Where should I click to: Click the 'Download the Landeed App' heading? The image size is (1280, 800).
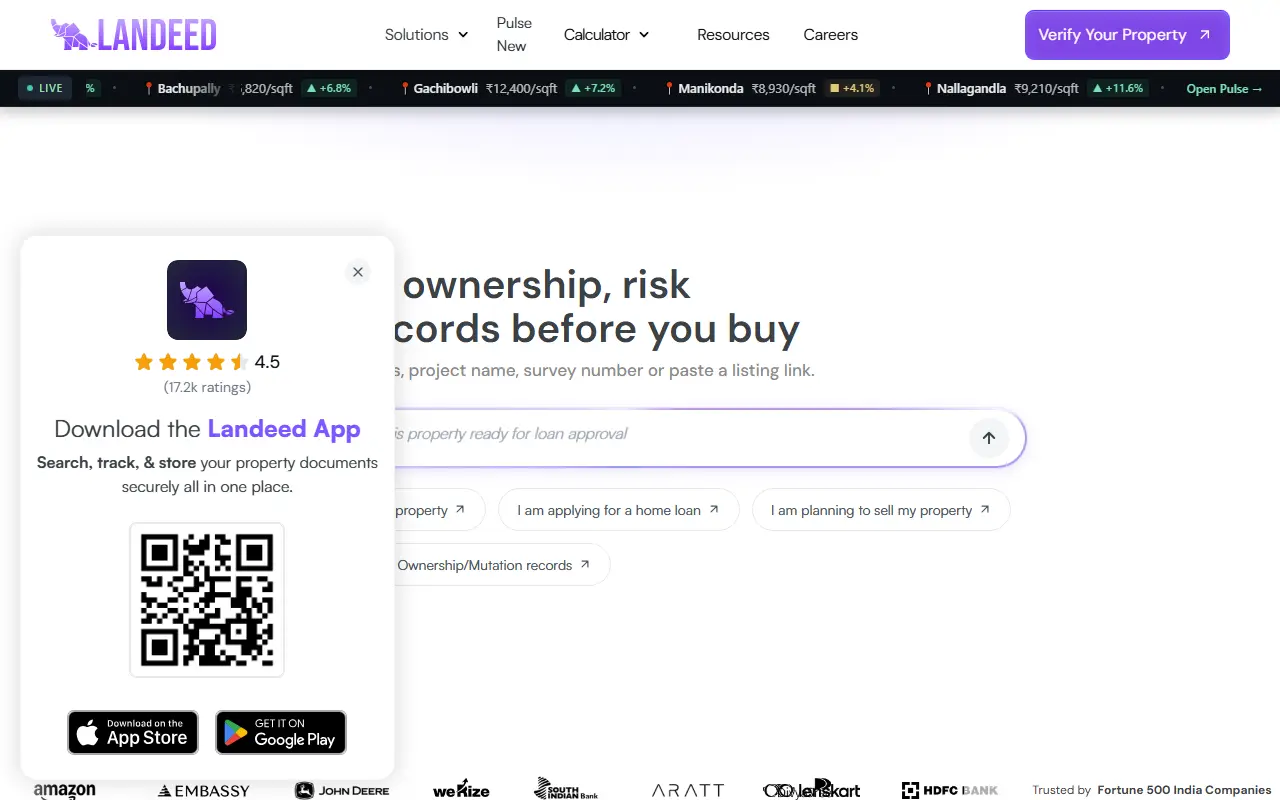pos(207,429)
